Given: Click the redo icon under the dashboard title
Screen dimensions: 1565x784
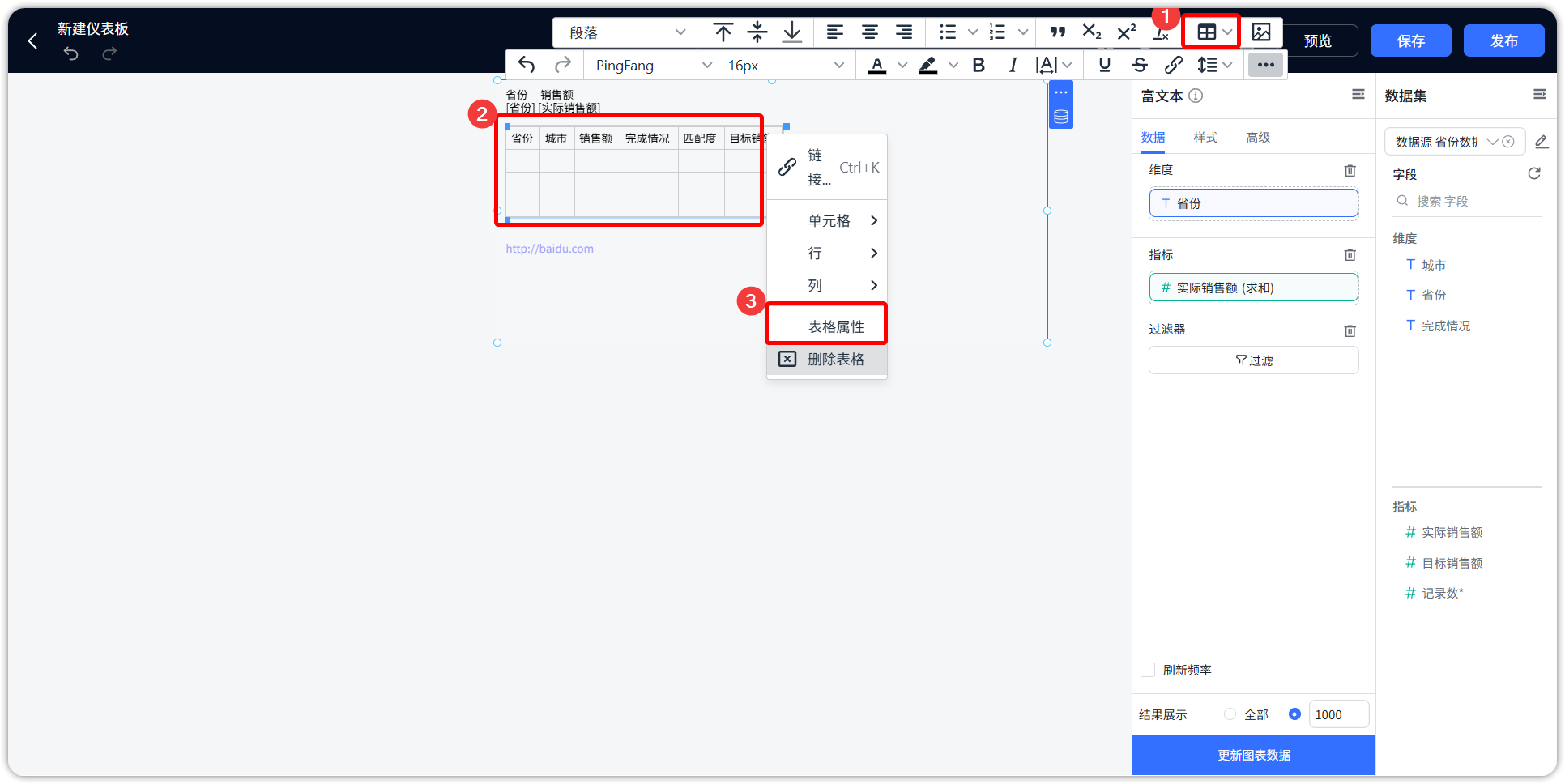Looking at the screenshot, I should click(x=109, y=53).
